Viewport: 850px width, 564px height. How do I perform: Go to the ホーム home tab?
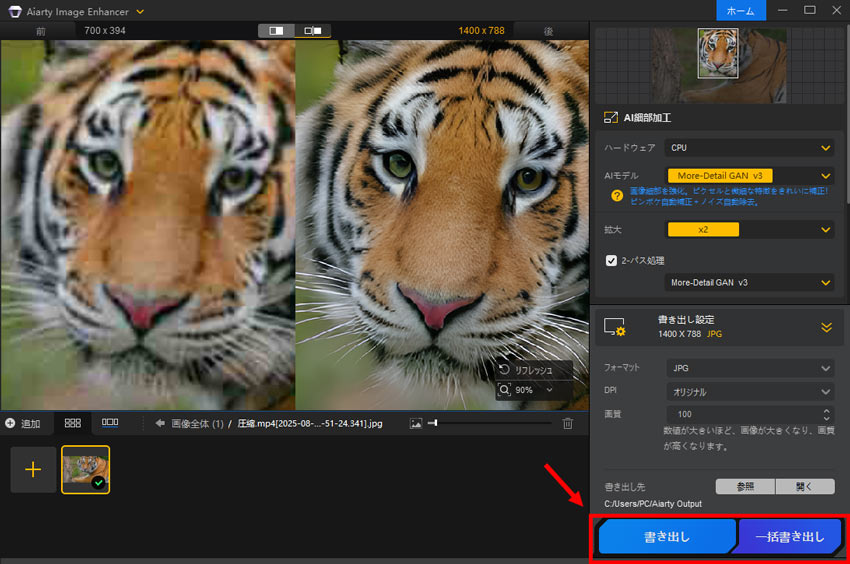coord(740,10)
